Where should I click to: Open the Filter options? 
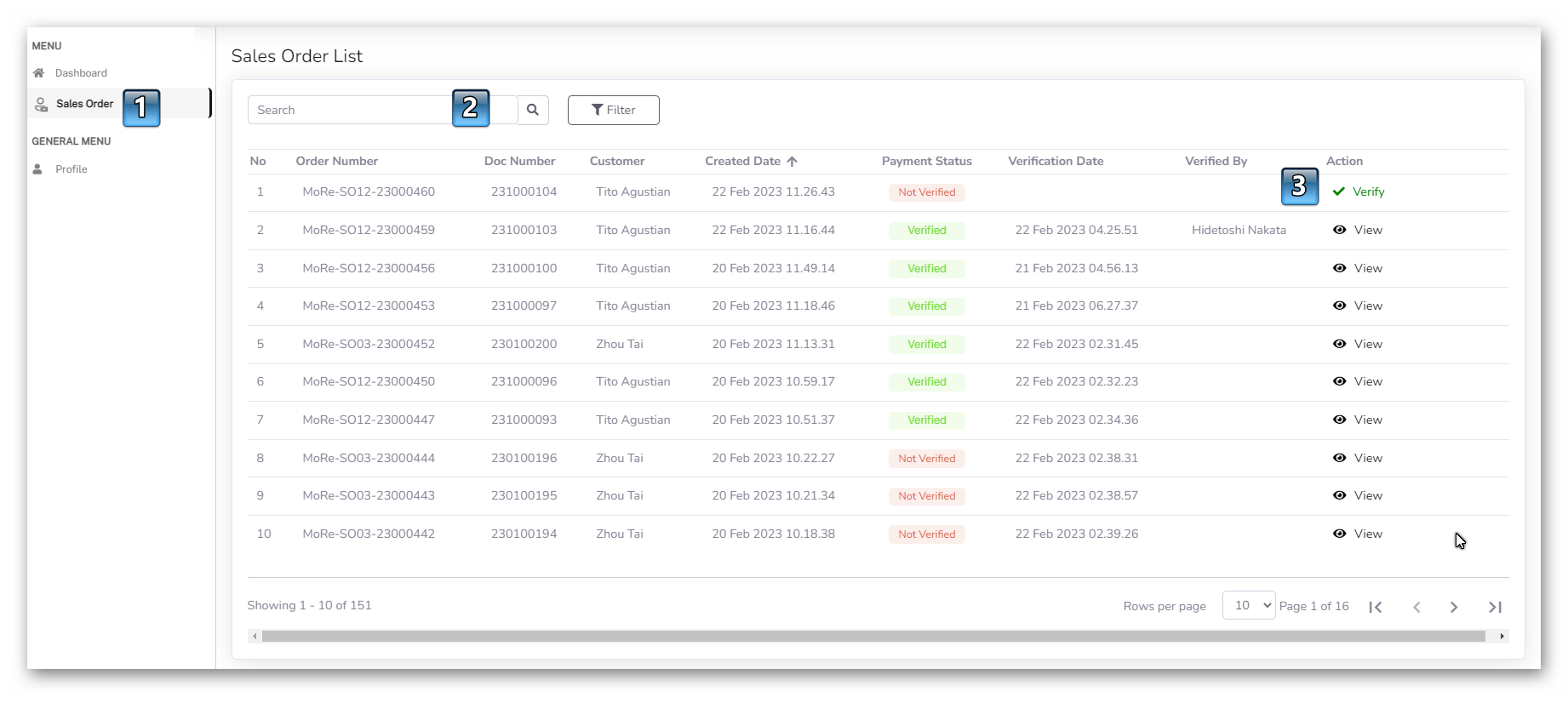(x=613, y=110)
